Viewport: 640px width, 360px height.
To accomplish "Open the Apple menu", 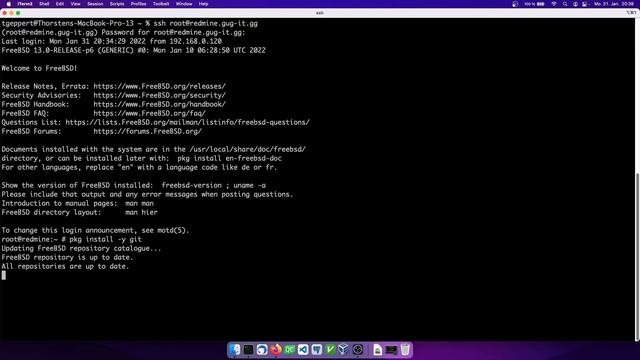I will coord(9,4).
